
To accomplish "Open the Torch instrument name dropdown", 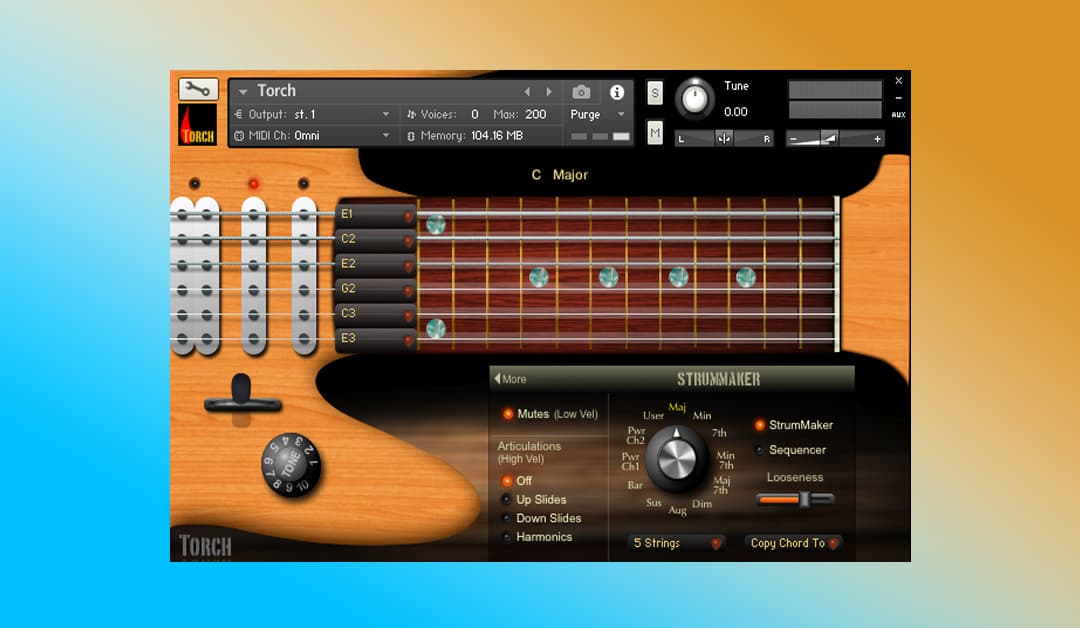I will coord(242,92).
